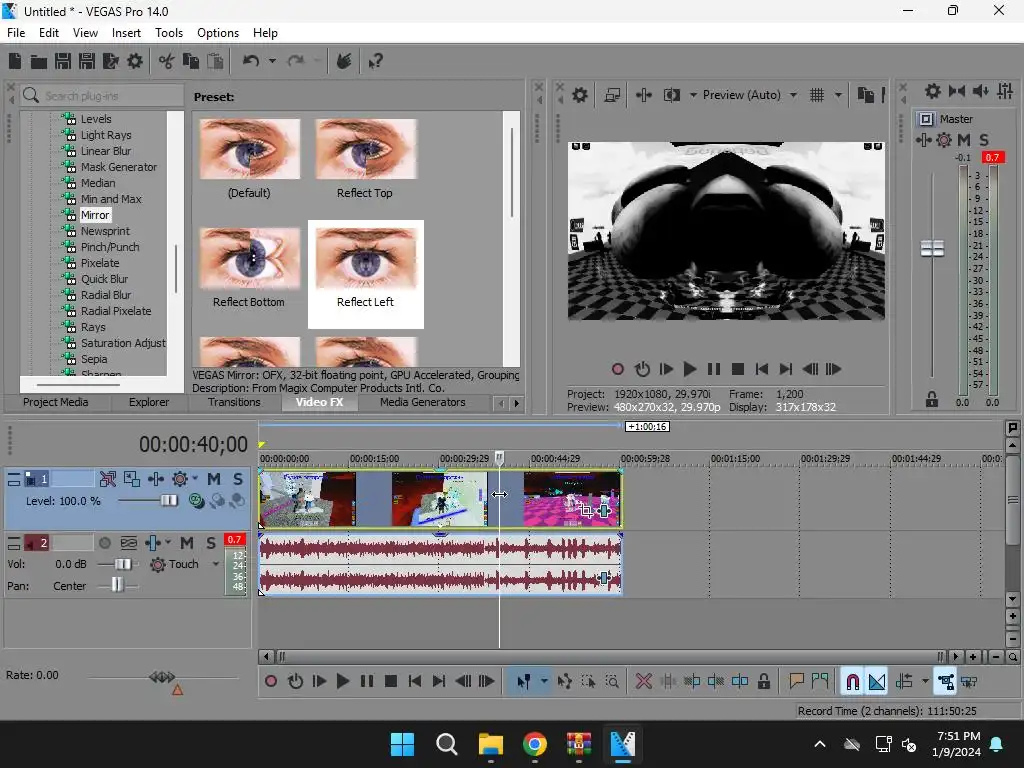Open Master bus audio properties gear
1024x768 pixels.
(x=933, y=91)
